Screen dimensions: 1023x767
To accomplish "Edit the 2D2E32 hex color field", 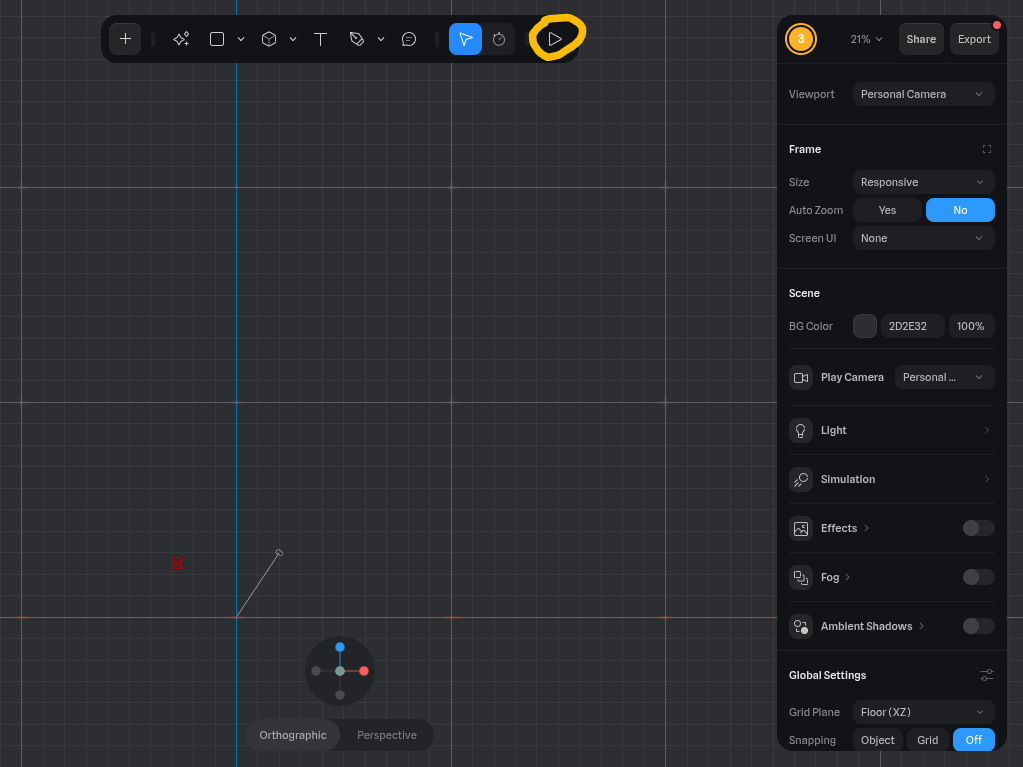I will 912,326.
